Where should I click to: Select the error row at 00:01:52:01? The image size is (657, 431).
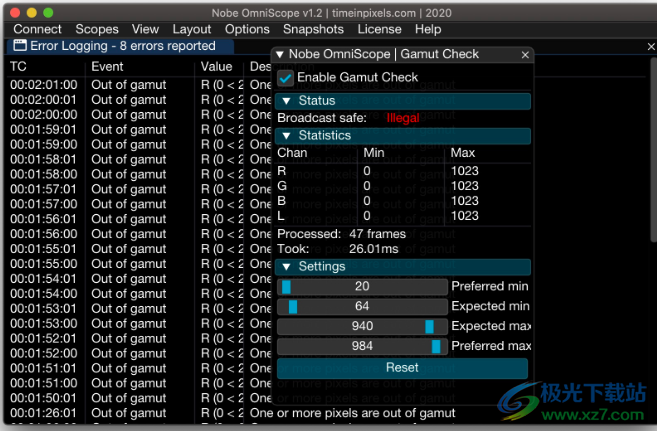pyautogui.click(x=140, y=338)
